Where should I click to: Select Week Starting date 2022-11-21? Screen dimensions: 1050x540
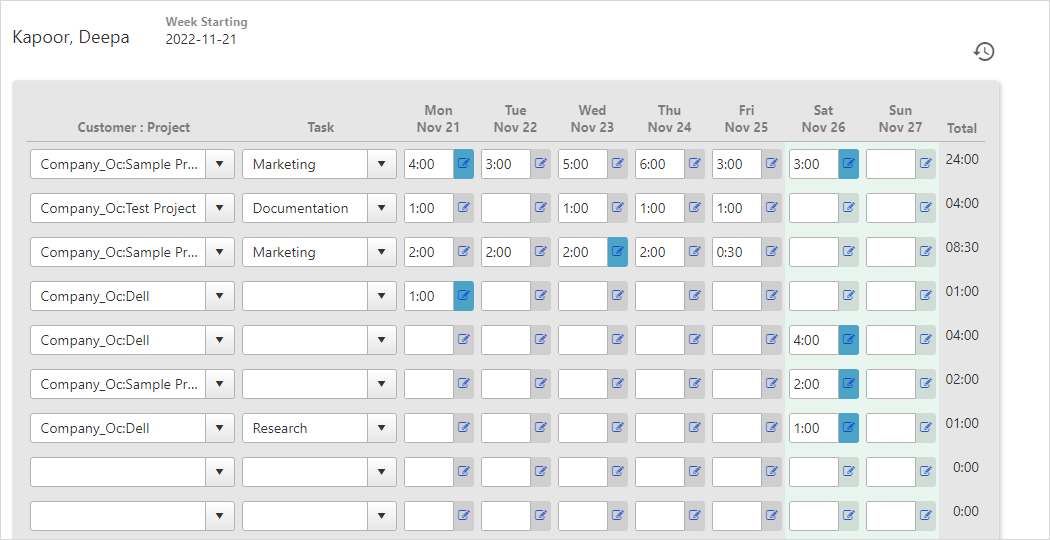pos(201,40)
